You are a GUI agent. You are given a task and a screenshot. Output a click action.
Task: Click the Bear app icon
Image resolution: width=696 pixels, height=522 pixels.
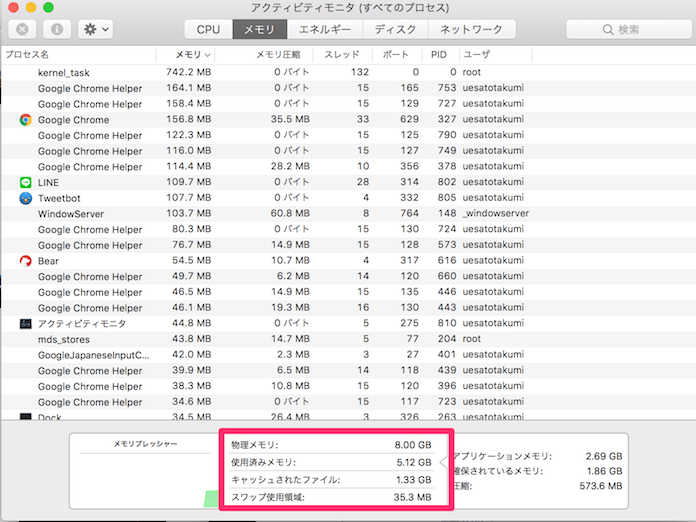click(25, 261)
